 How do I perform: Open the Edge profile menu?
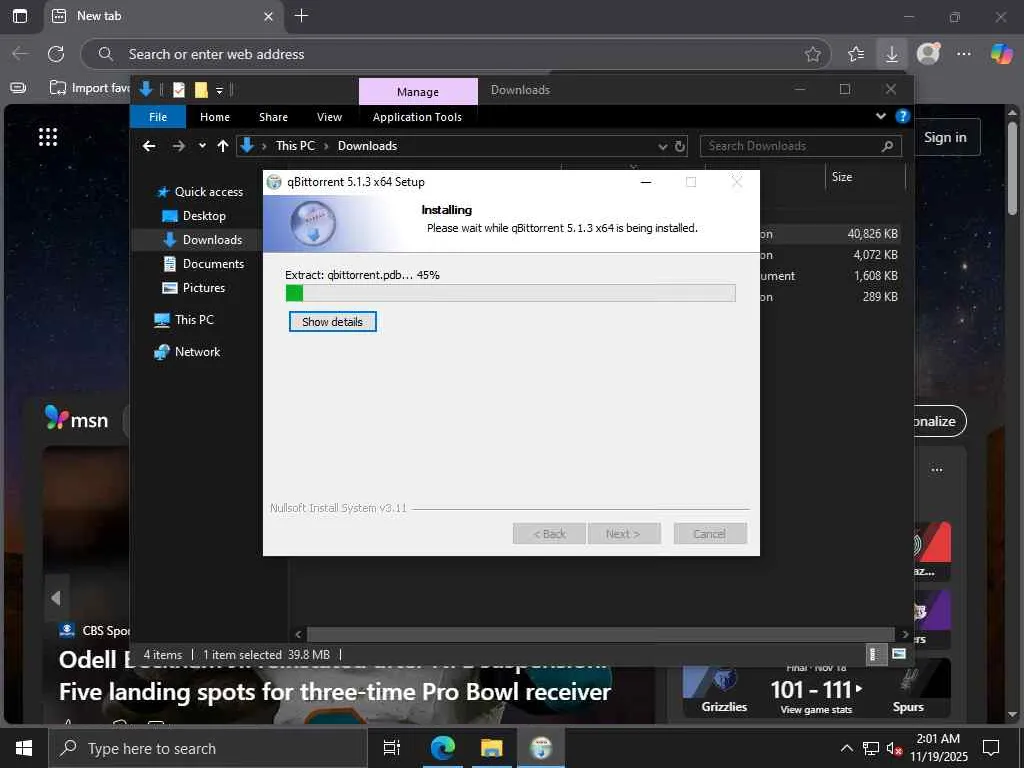(928, 54)
